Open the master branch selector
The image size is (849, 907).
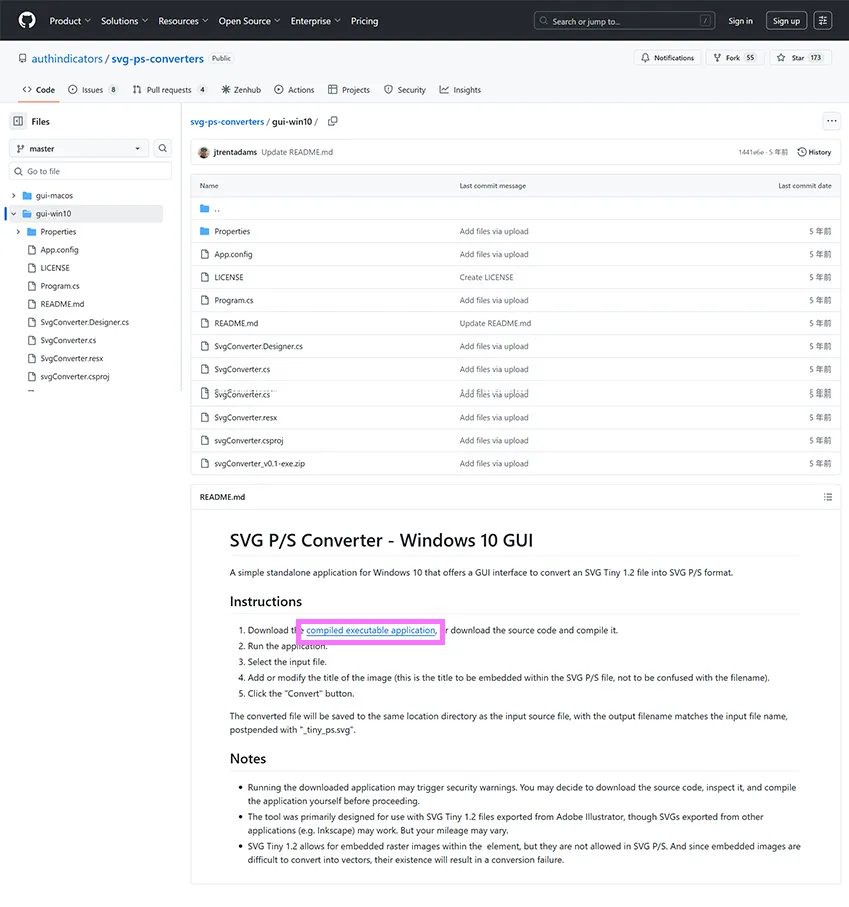click(79, 149)
